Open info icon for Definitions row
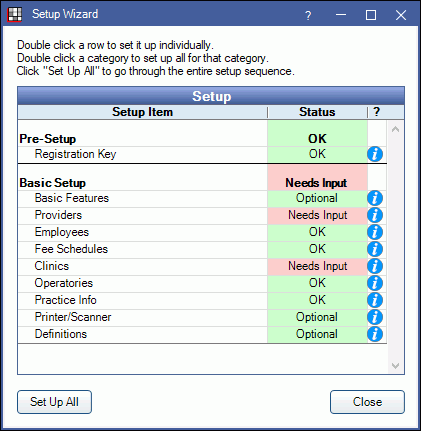The height and width of the screenshot is (431, 421). click(375, 334)
